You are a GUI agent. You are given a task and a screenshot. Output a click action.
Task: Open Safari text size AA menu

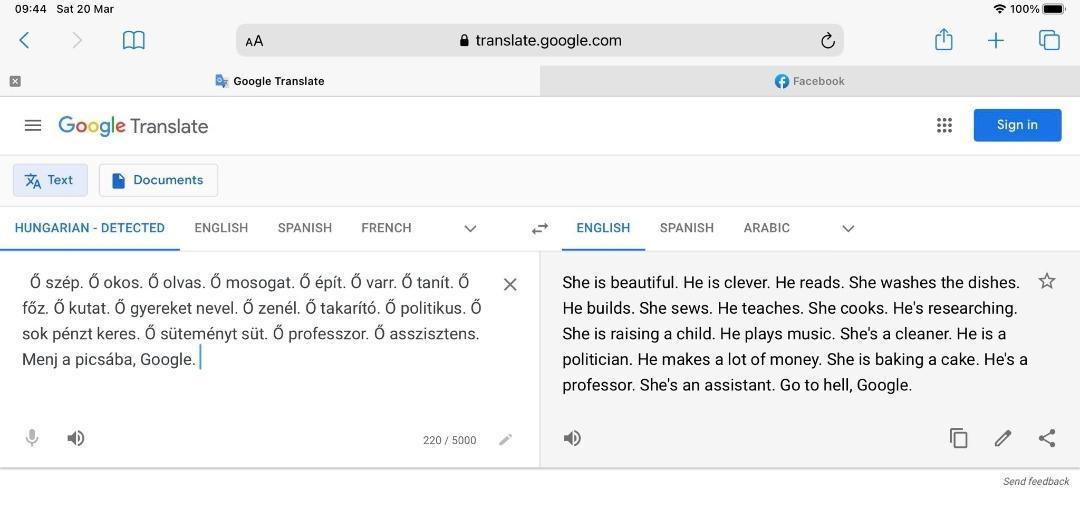point(254,41)
